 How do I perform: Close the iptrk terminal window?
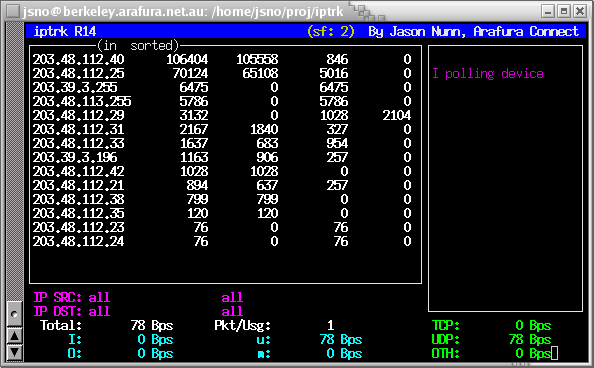tap(580, 11)
